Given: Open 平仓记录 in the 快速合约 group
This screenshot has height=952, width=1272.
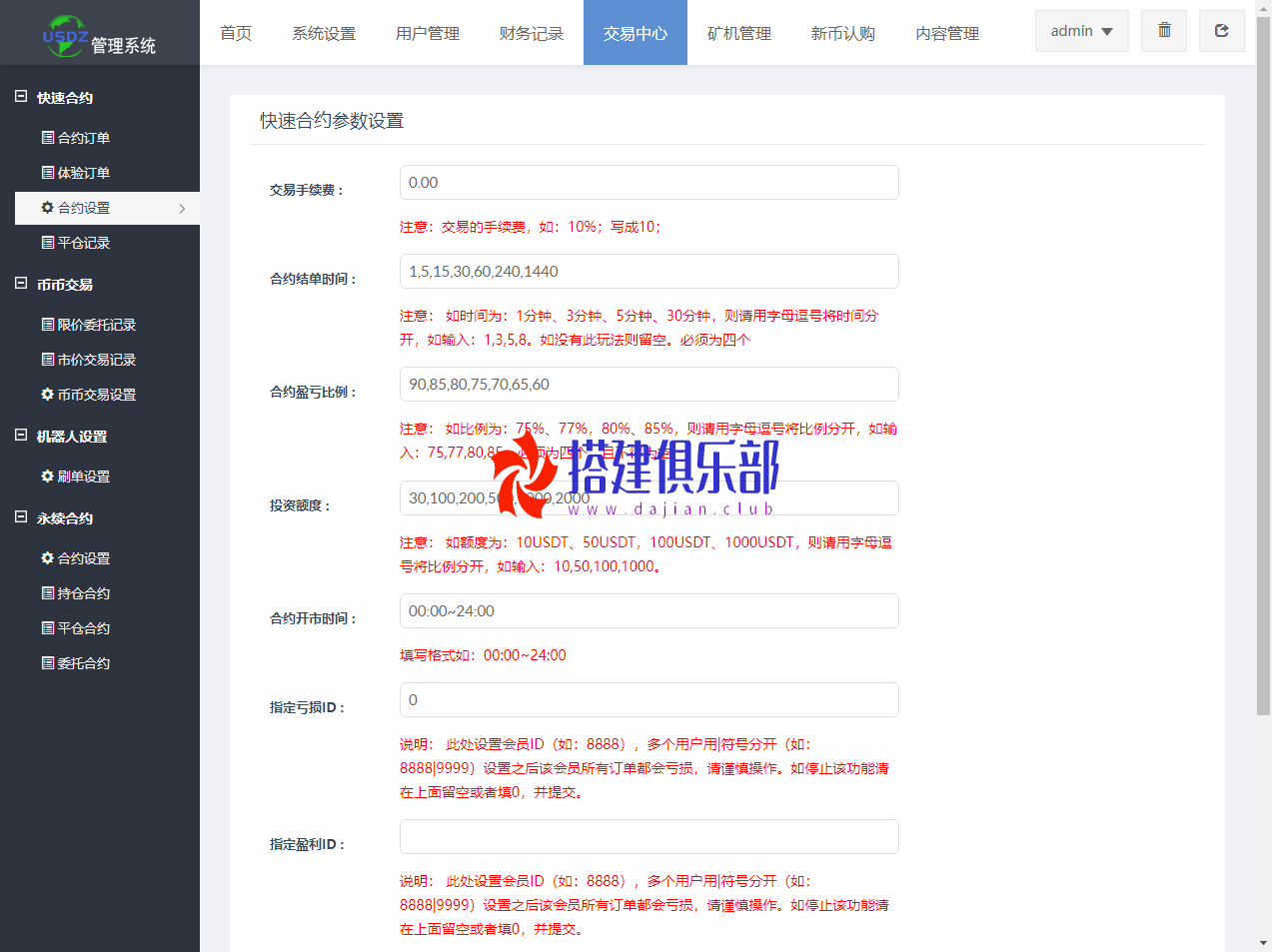Looking at the screenshot, I should tap(83, 243).
